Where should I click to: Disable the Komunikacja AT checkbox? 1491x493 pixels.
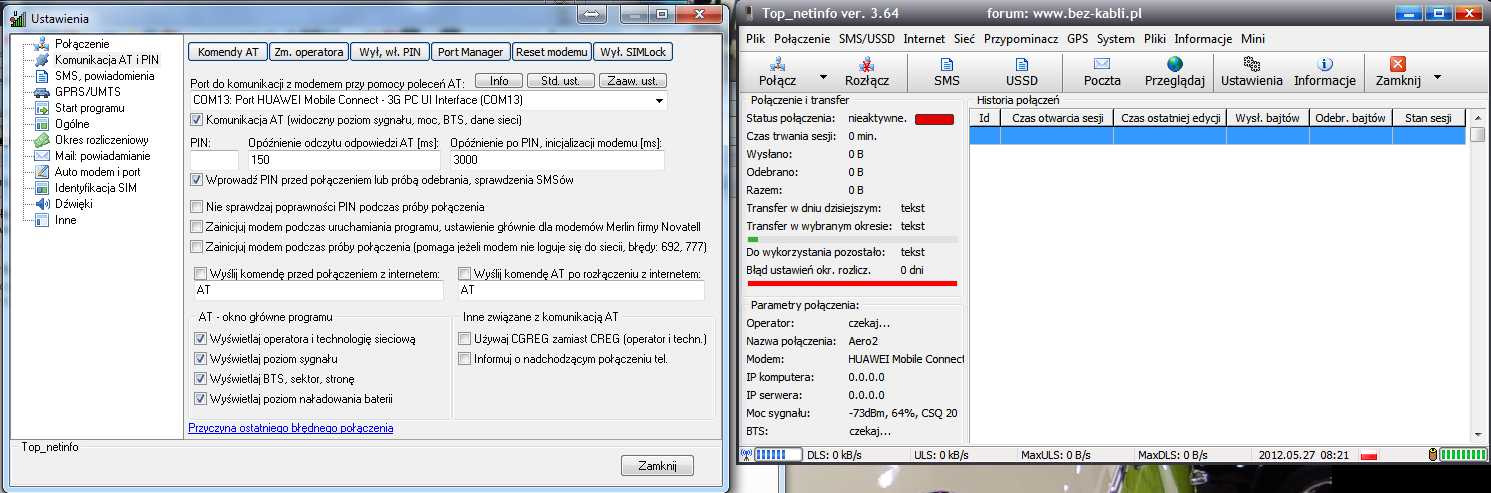(196, 120)
